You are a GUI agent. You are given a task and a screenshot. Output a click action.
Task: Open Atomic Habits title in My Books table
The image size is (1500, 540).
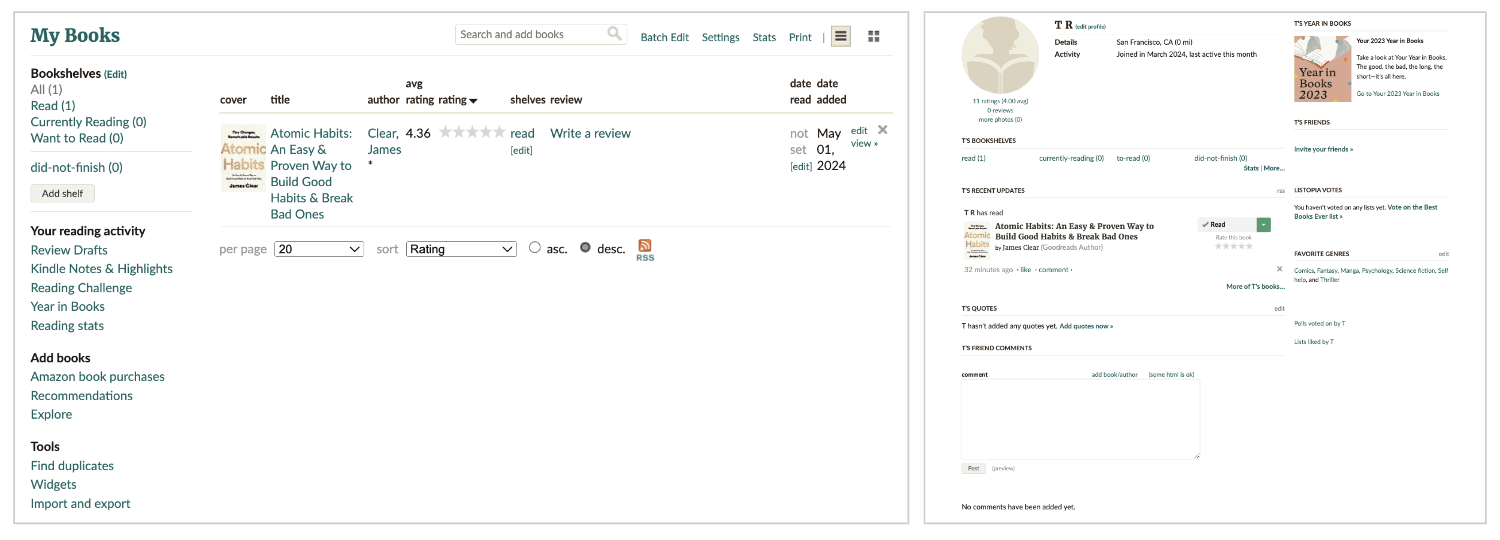point(312,173)
